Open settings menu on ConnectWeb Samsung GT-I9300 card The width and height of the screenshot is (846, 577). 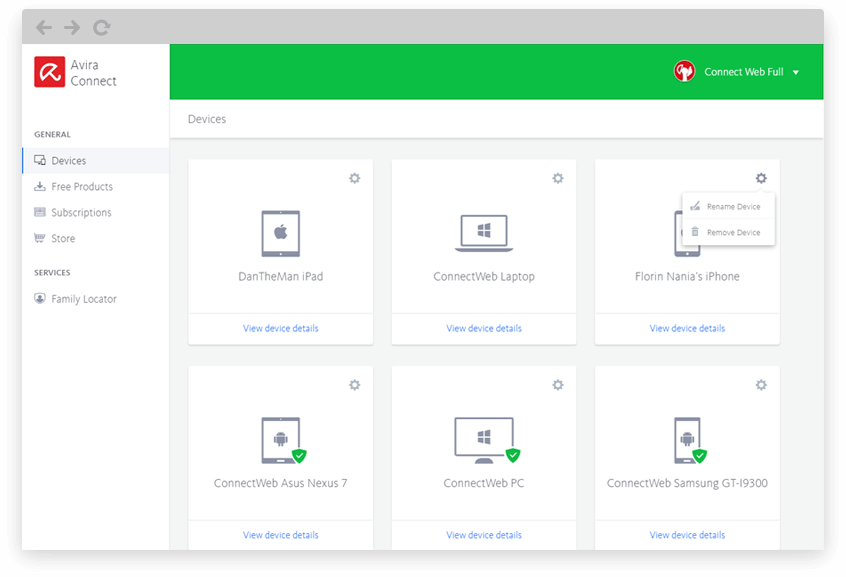pos(761,384)
